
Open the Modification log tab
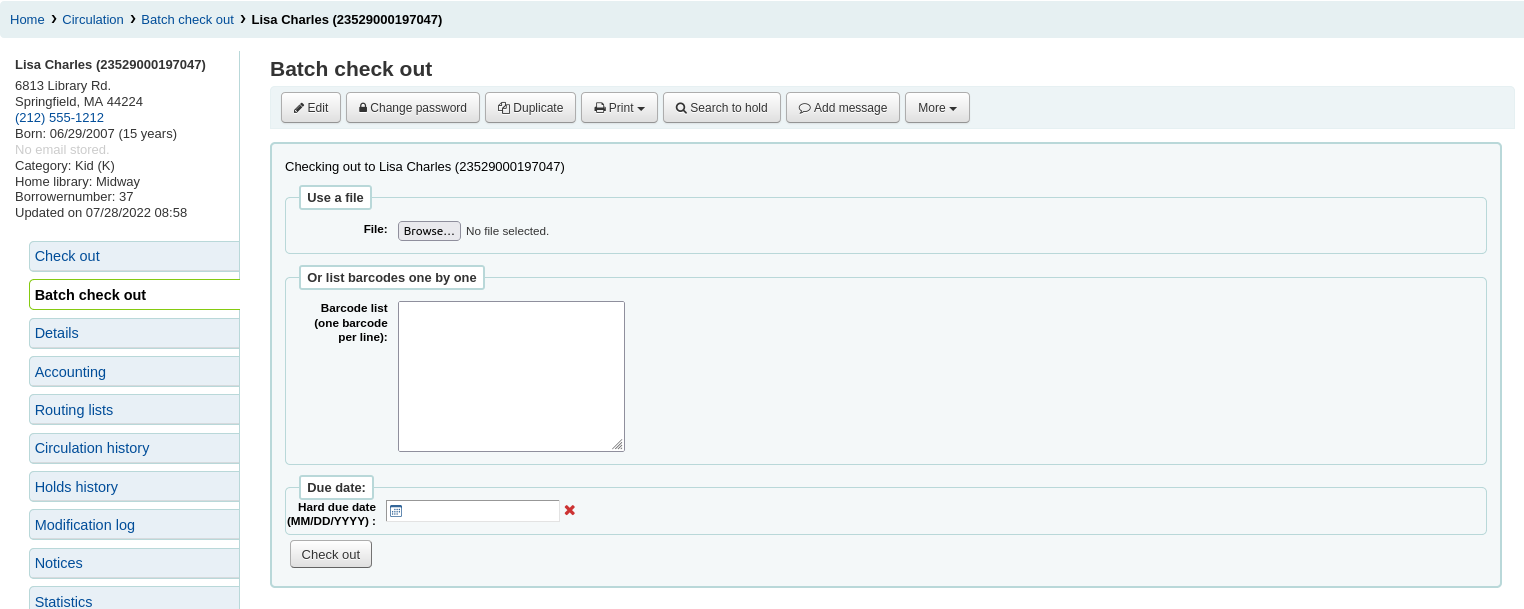click(134, 525)
